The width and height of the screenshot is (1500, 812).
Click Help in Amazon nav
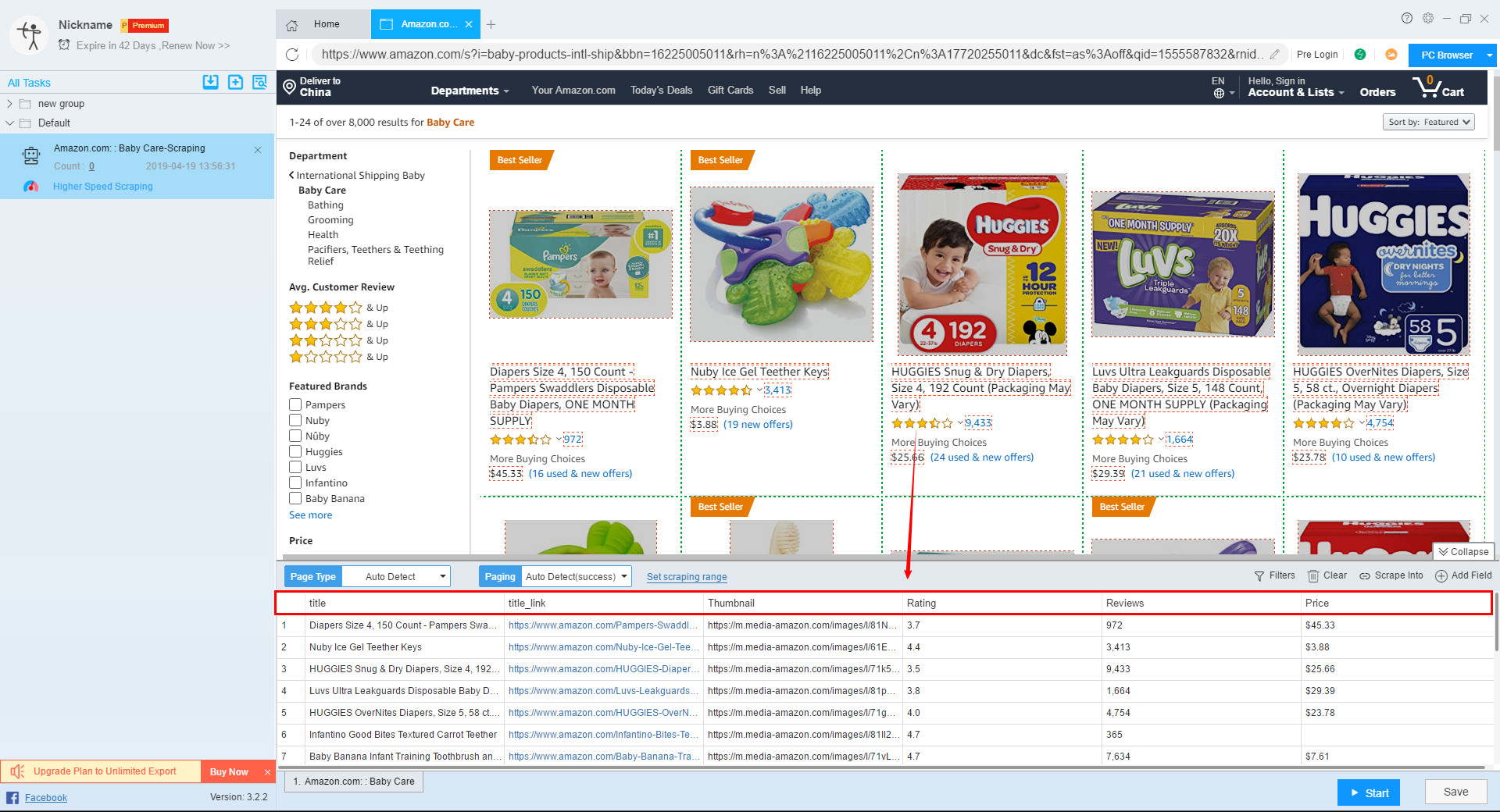coord(810,91)
